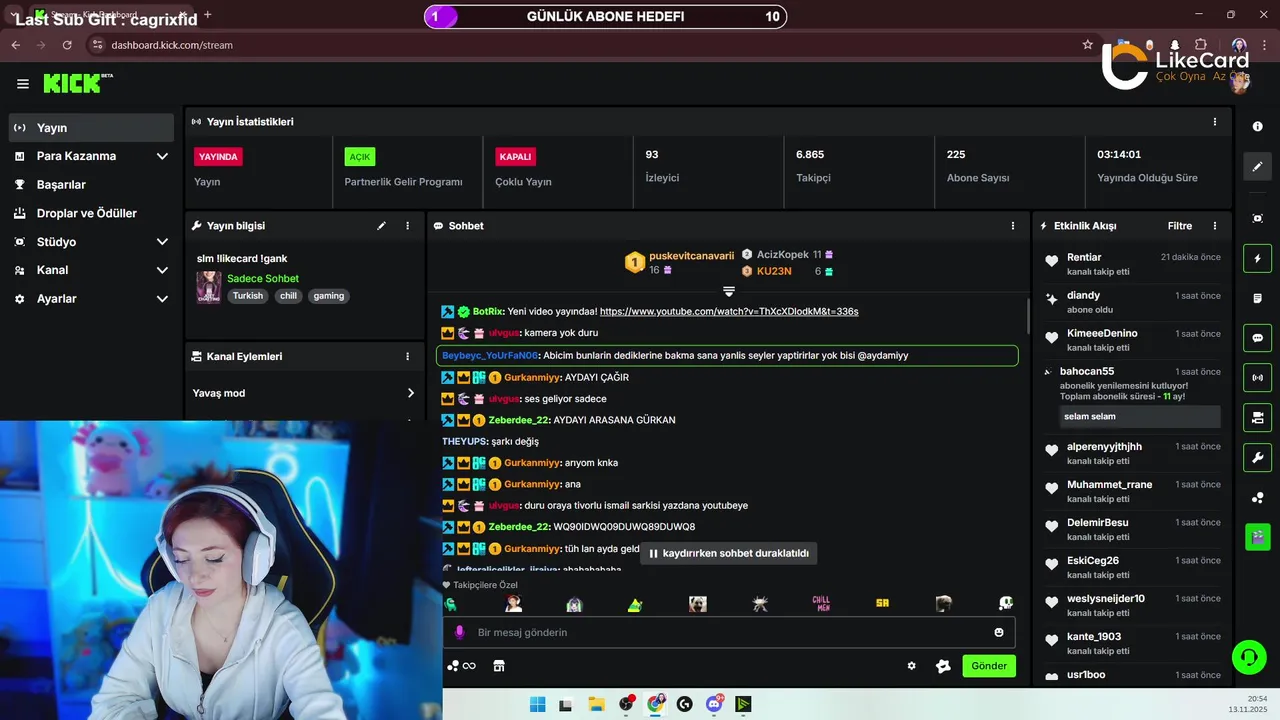
Task: Open File Explorer from the taskbar
Action: click(596, 704)
